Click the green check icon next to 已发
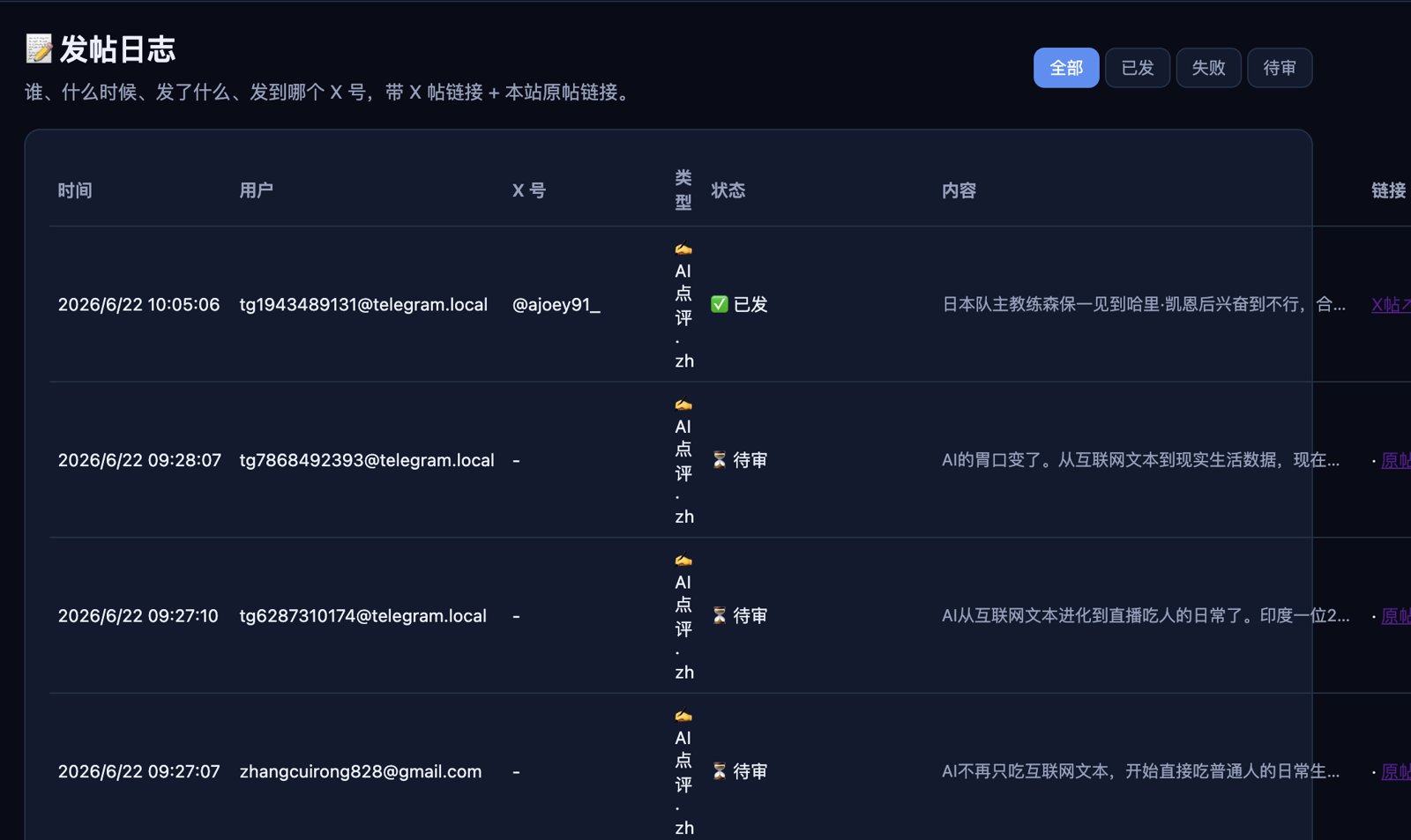The width and height of the screenshot is (1411, 840). pos(720,304)
